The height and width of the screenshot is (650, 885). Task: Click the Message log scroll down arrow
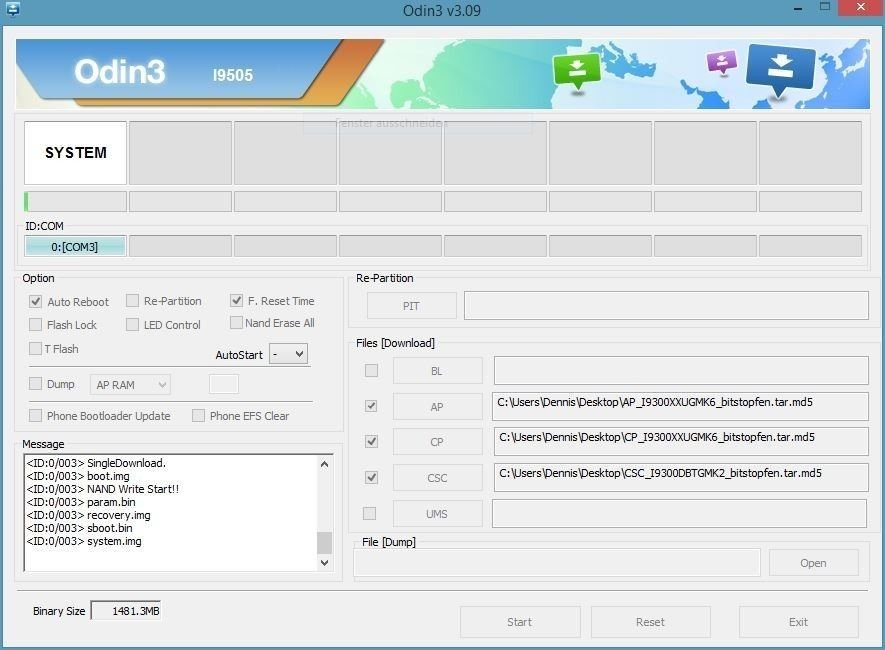tap(325, 563)
